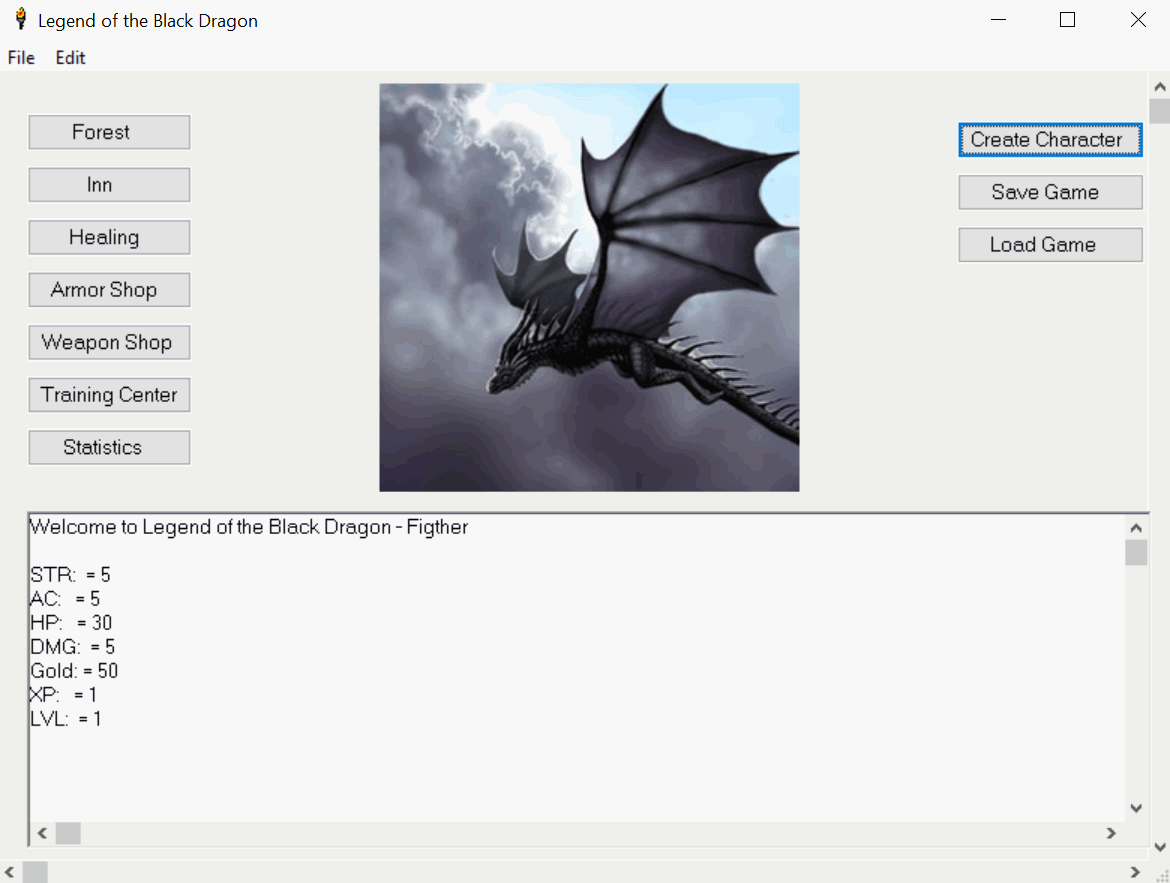Click right arrow on window's bottom scrollbar
Viewport: 1170px width, 883px height.
pos(1135,872)
